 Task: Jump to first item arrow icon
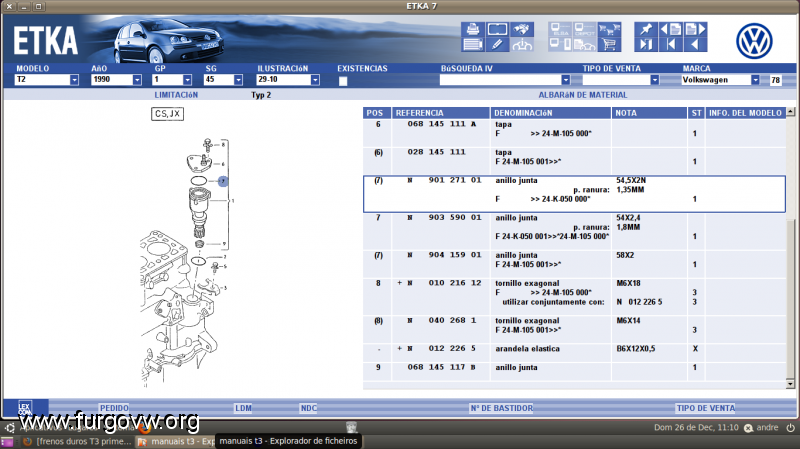coord(670,44)
